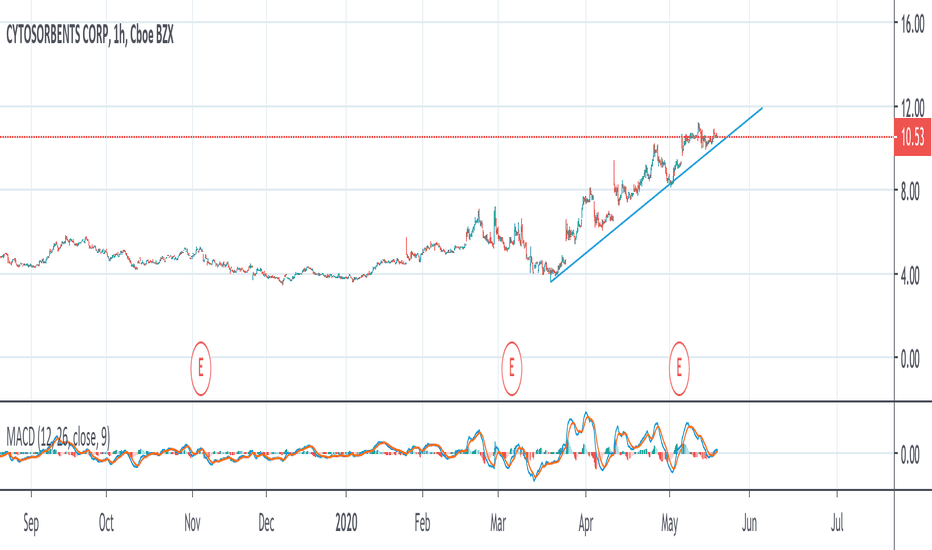Click the Dec label on time axis

click(266, 523)
